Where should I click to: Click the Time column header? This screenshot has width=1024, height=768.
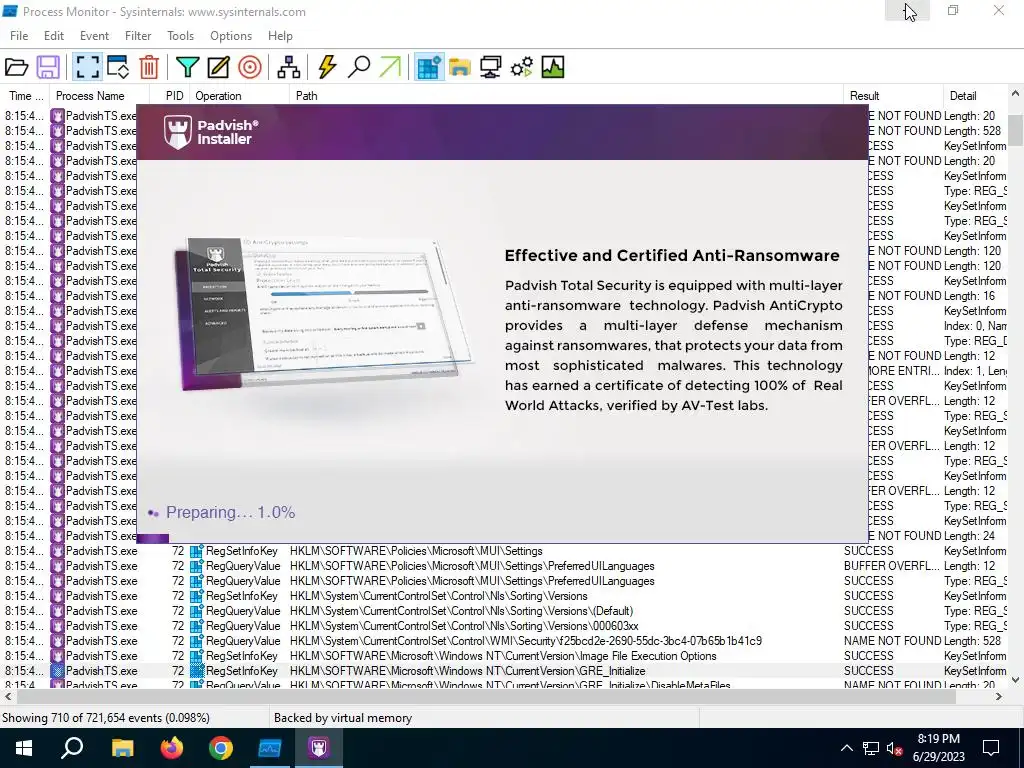pyautogui.click(x=25, y=96)
